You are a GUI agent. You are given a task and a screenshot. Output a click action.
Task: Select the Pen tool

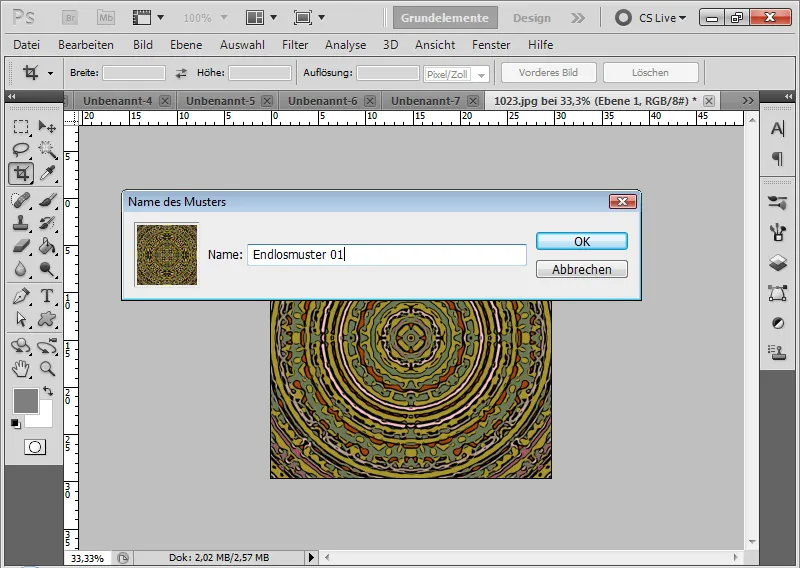pos(21,295)
